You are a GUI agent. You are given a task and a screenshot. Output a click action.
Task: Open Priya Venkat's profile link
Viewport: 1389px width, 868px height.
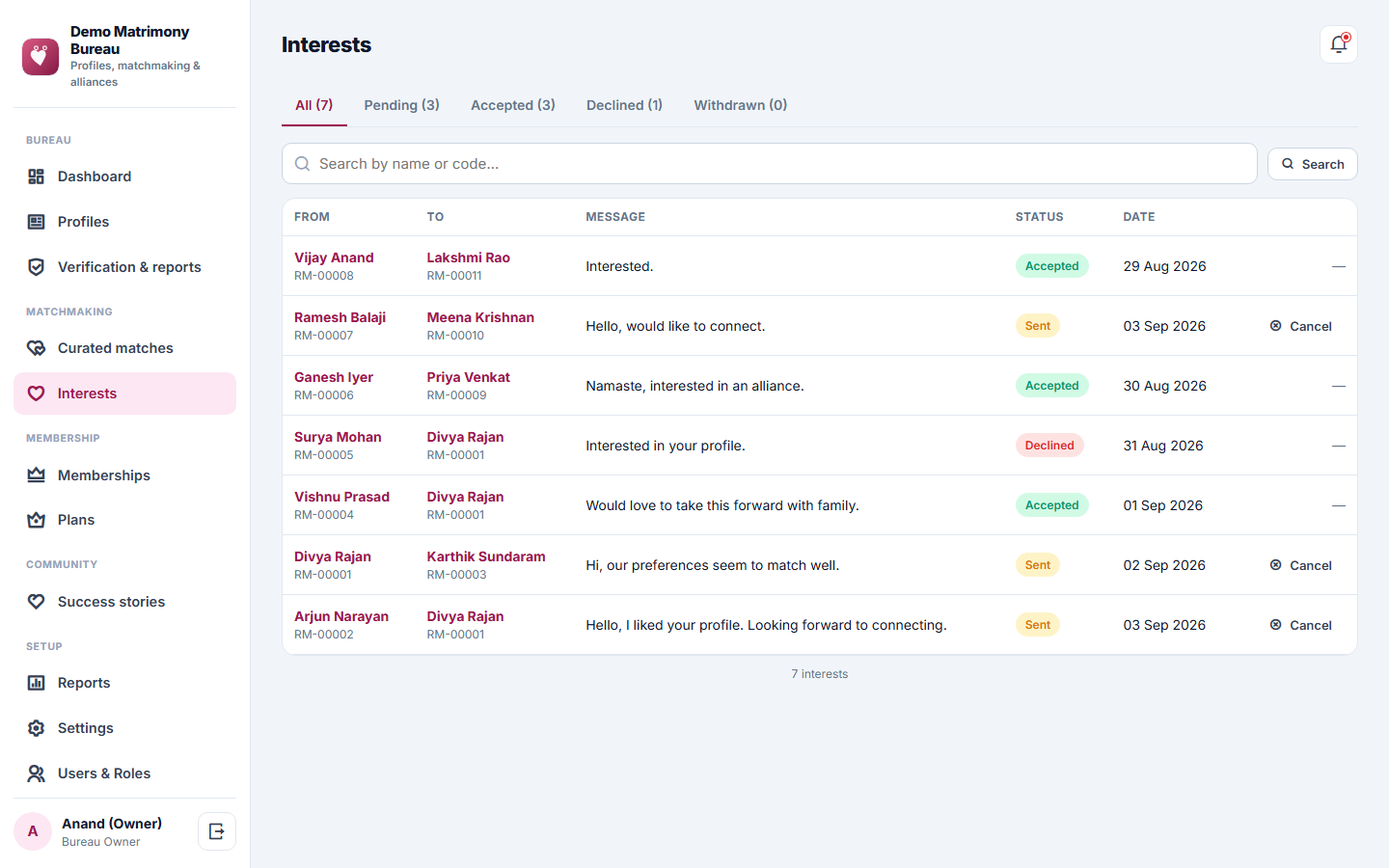pyautogui.click(x=469, y=377)
